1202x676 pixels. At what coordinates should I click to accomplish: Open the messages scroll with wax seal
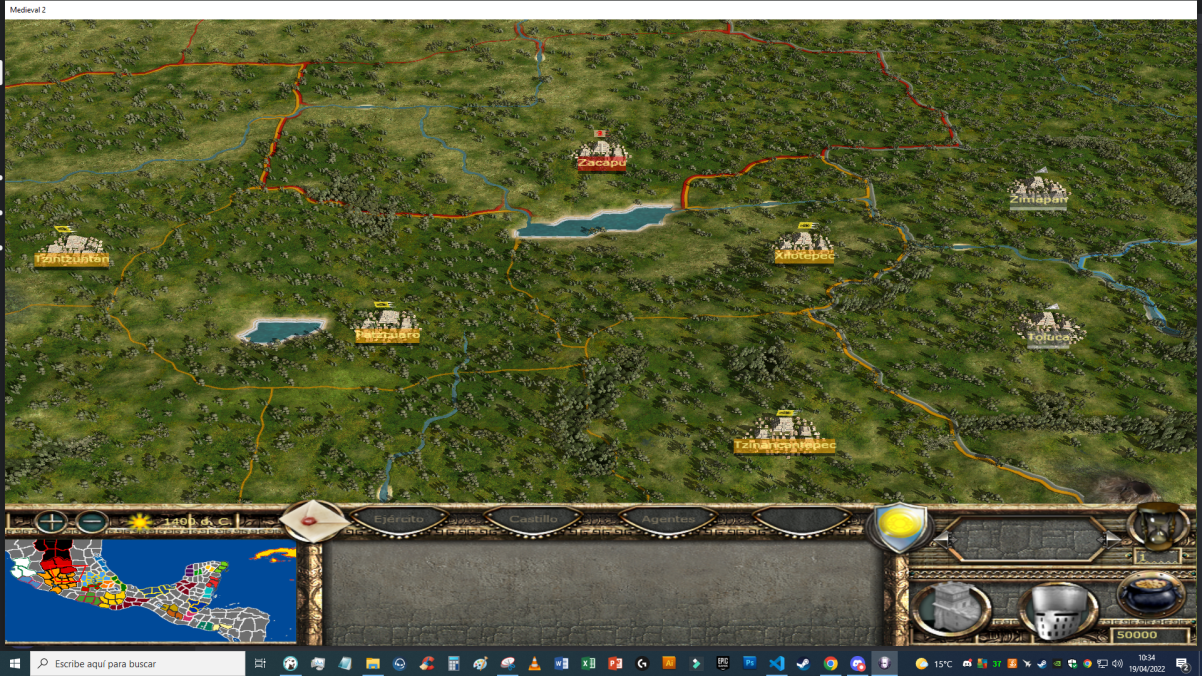pos(314,521)
